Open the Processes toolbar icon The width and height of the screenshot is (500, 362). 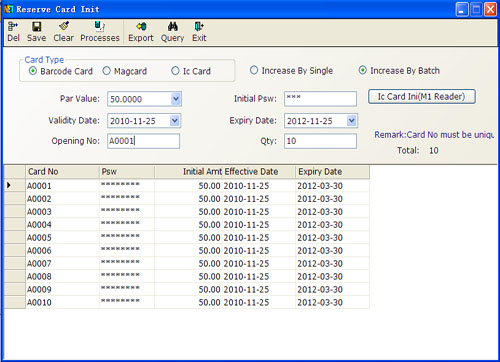point(99,26)
